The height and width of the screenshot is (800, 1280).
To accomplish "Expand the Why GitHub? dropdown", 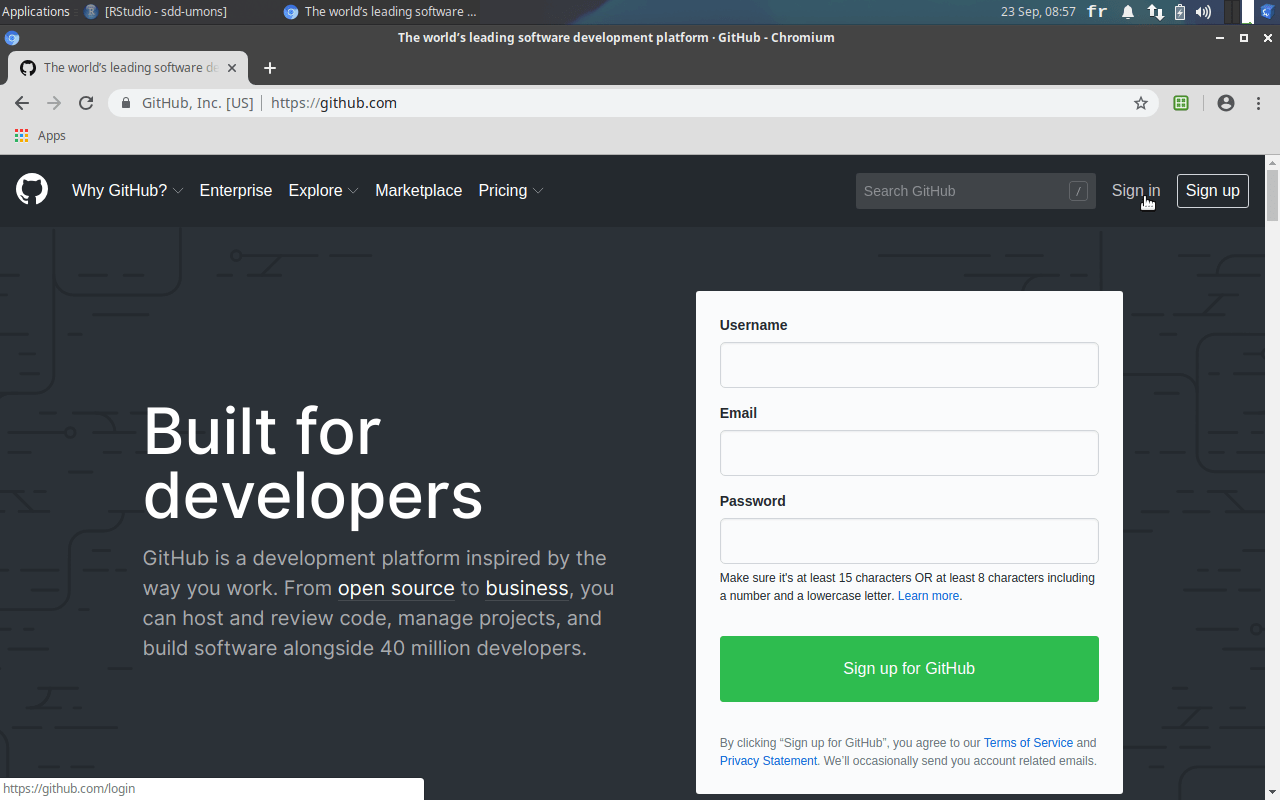I will click(127, 190).
